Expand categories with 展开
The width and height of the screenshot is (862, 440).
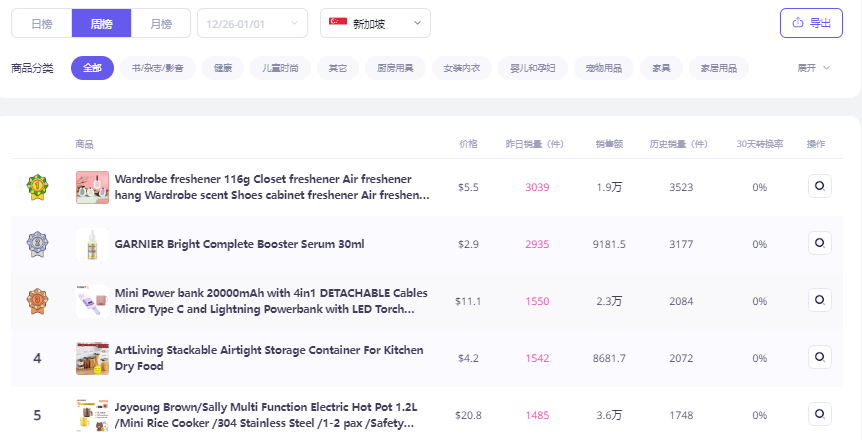coord(814,68)
